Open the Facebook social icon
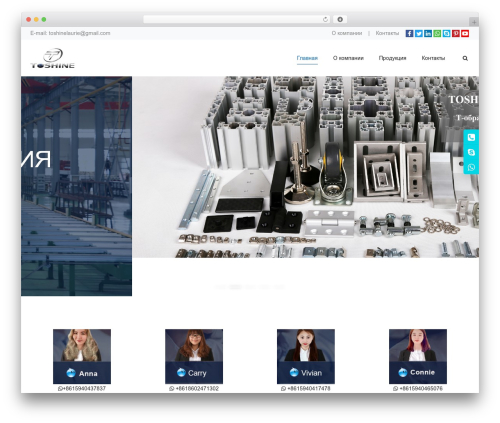Viewport: 500px width, 423px height. [409, 33]
